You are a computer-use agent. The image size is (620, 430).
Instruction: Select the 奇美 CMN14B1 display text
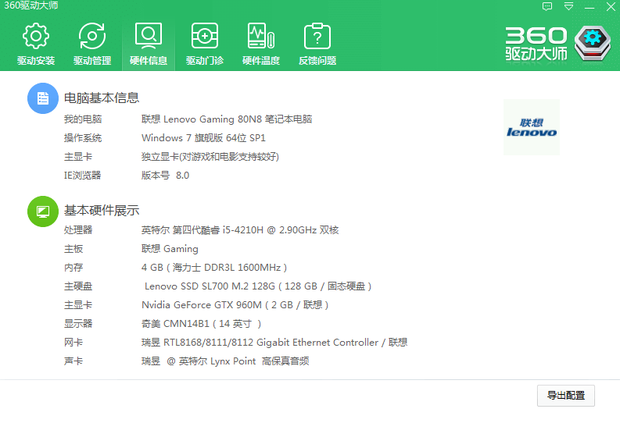click(202, 324)
